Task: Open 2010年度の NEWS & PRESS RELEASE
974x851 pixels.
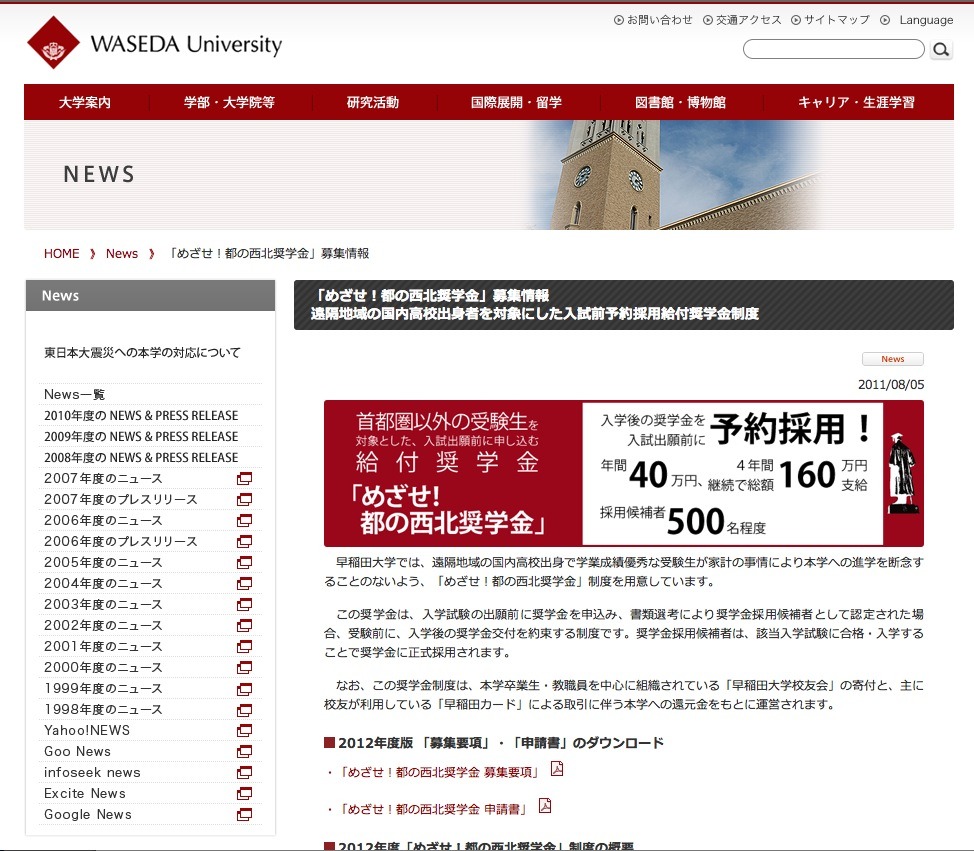Action: (141, 416)
